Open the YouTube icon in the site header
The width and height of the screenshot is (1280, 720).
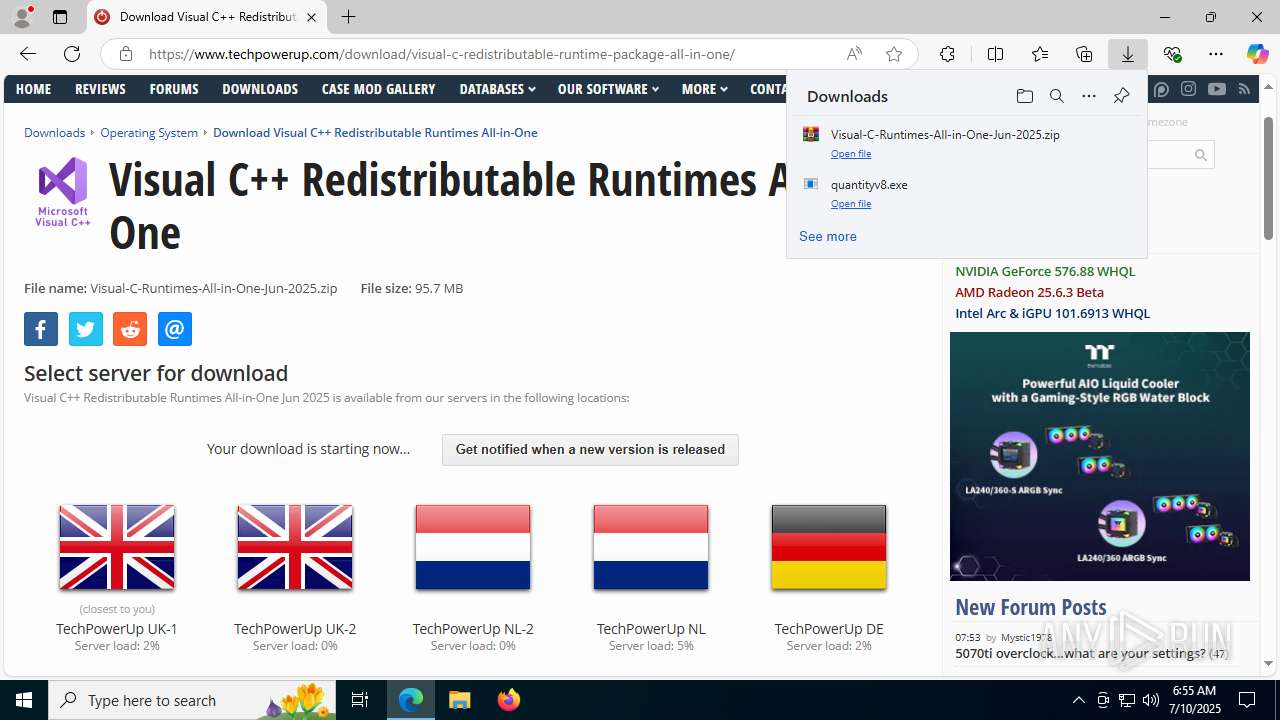[1216, 89]
